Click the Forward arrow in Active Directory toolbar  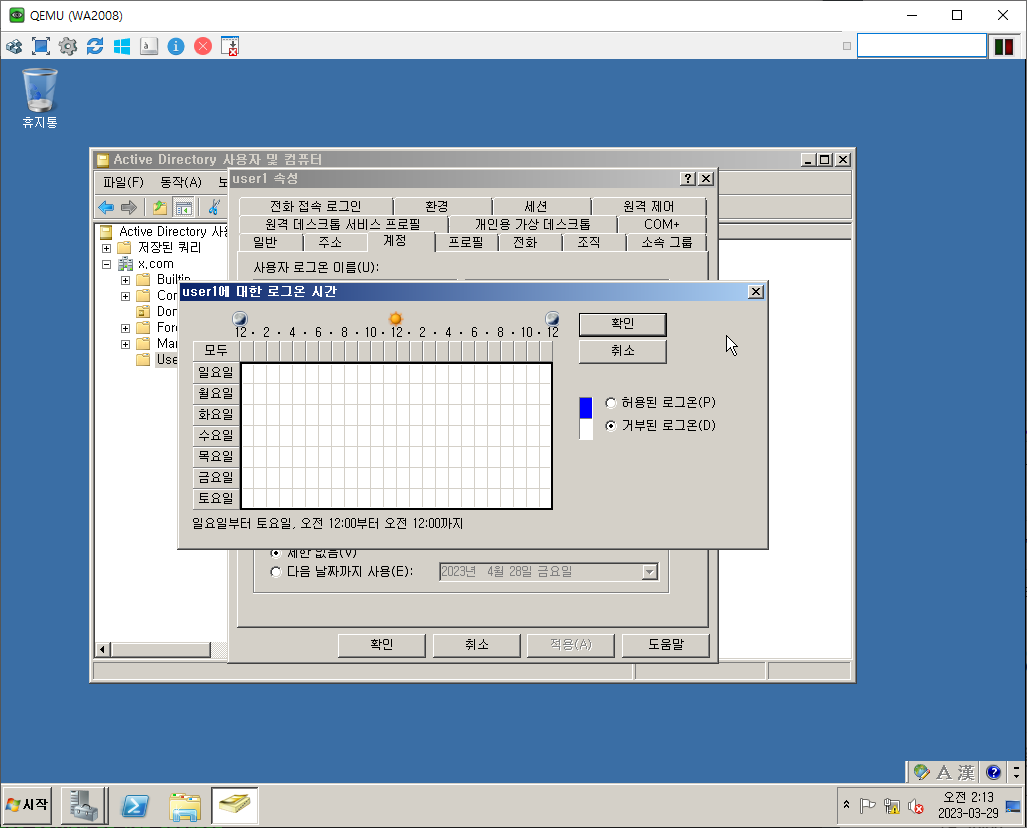(129, 208)
